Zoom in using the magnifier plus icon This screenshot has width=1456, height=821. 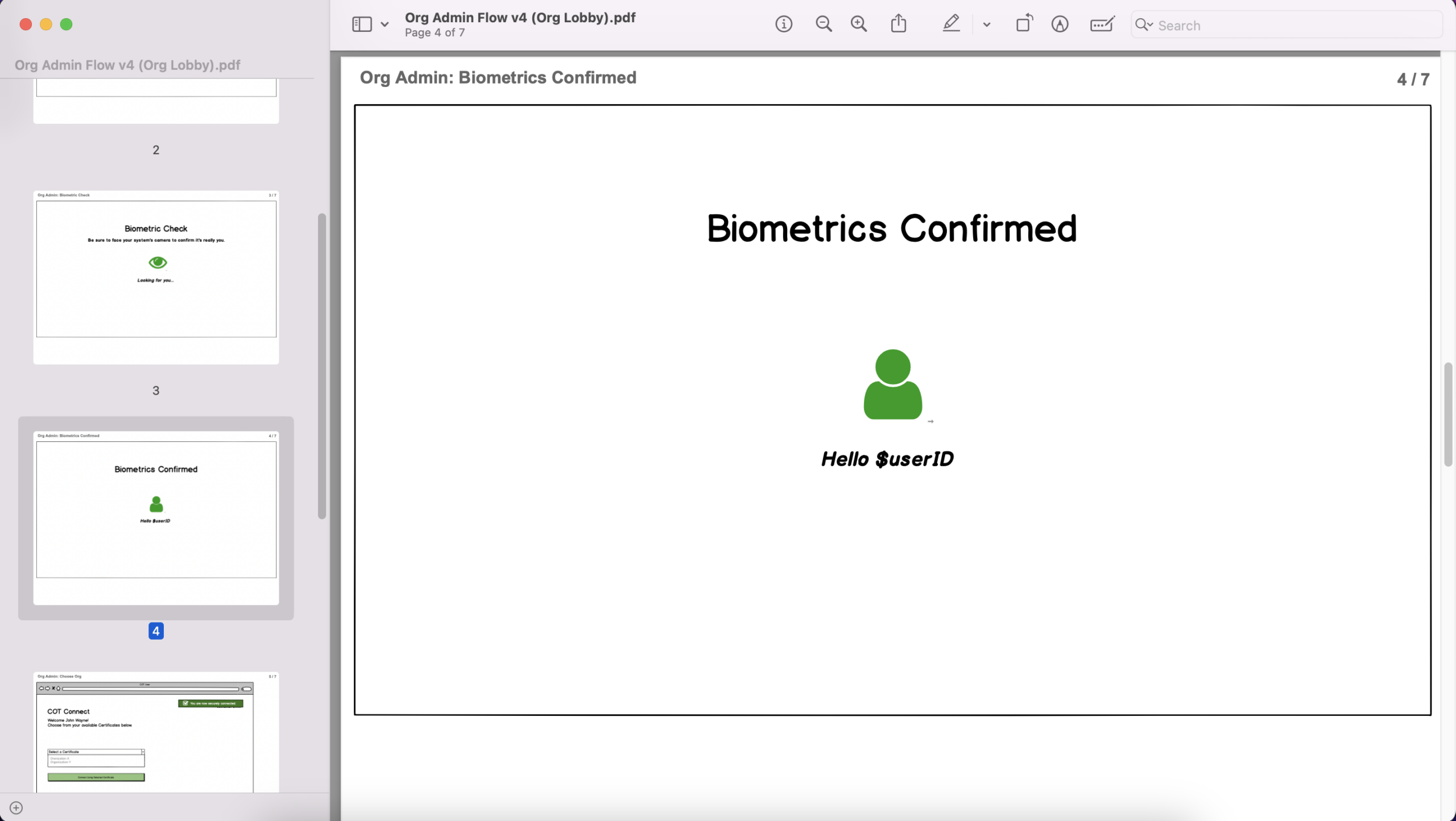coord(859,24)
